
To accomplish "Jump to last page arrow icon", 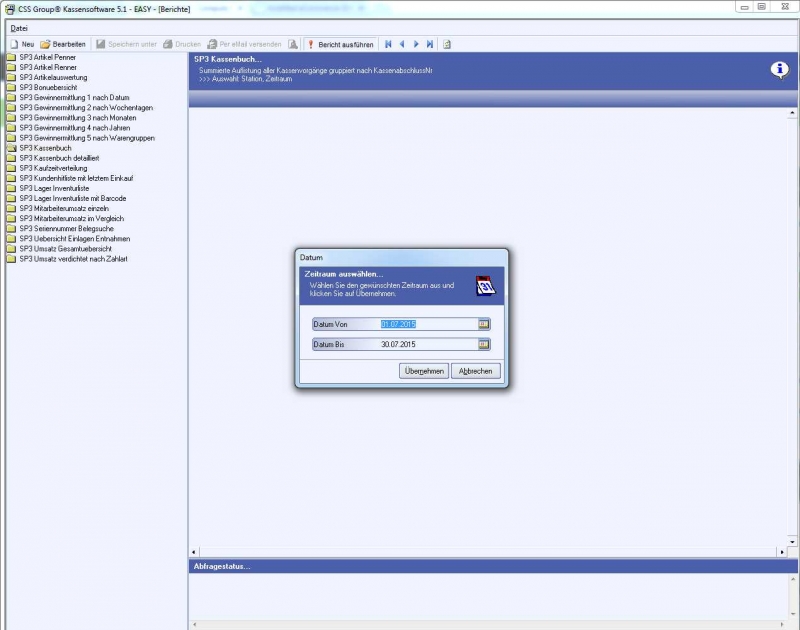I will point(430,44).
